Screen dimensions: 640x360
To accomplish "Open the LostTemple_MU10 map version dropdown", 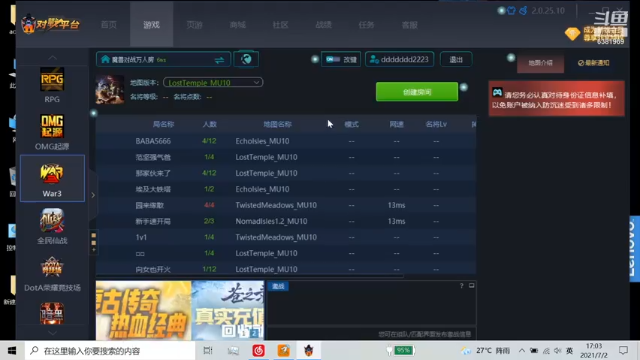I will (x=213, y=83).
